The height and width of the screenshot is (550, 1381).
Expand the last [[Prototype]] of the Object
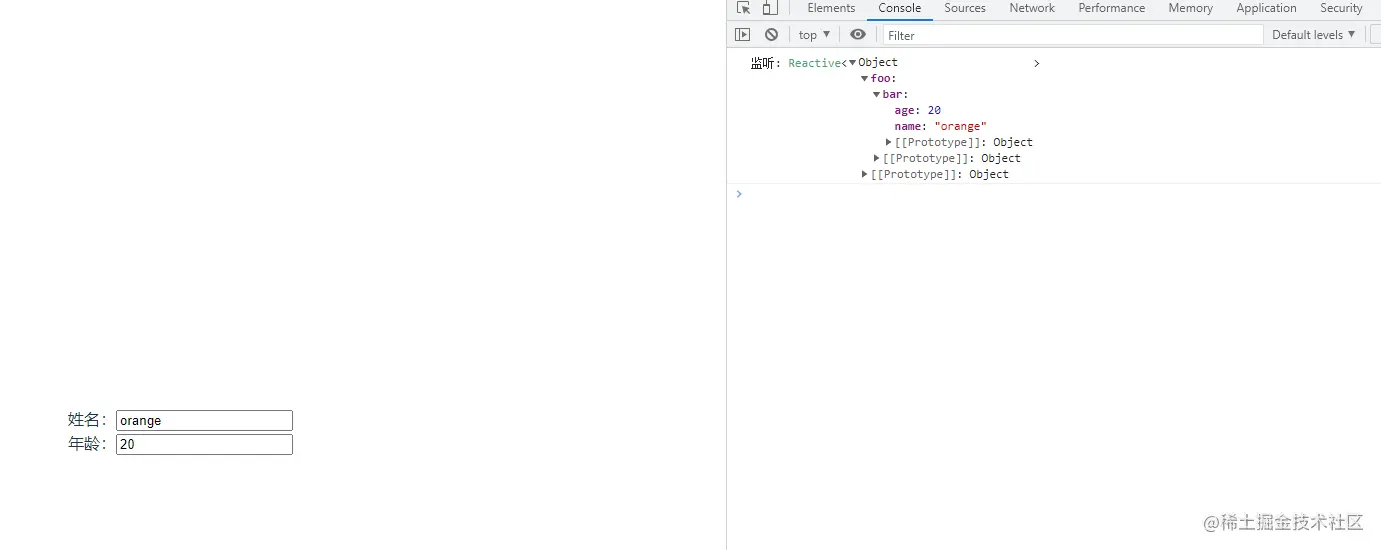pyautogui.click(x=865, y=174)
